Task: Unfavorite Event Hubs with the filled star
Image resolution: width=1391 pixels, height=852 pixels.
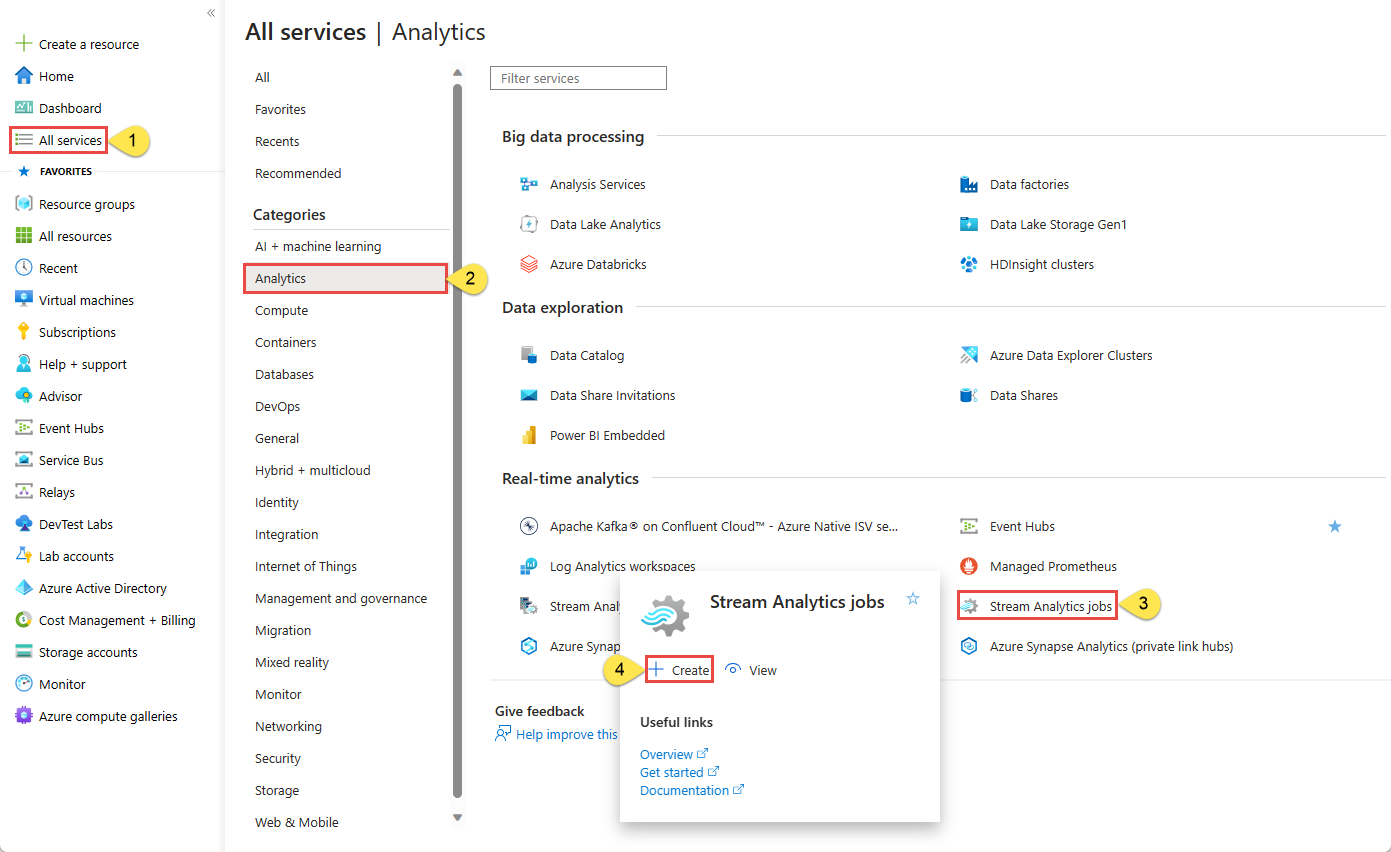Action: [x=1335, y=526]
